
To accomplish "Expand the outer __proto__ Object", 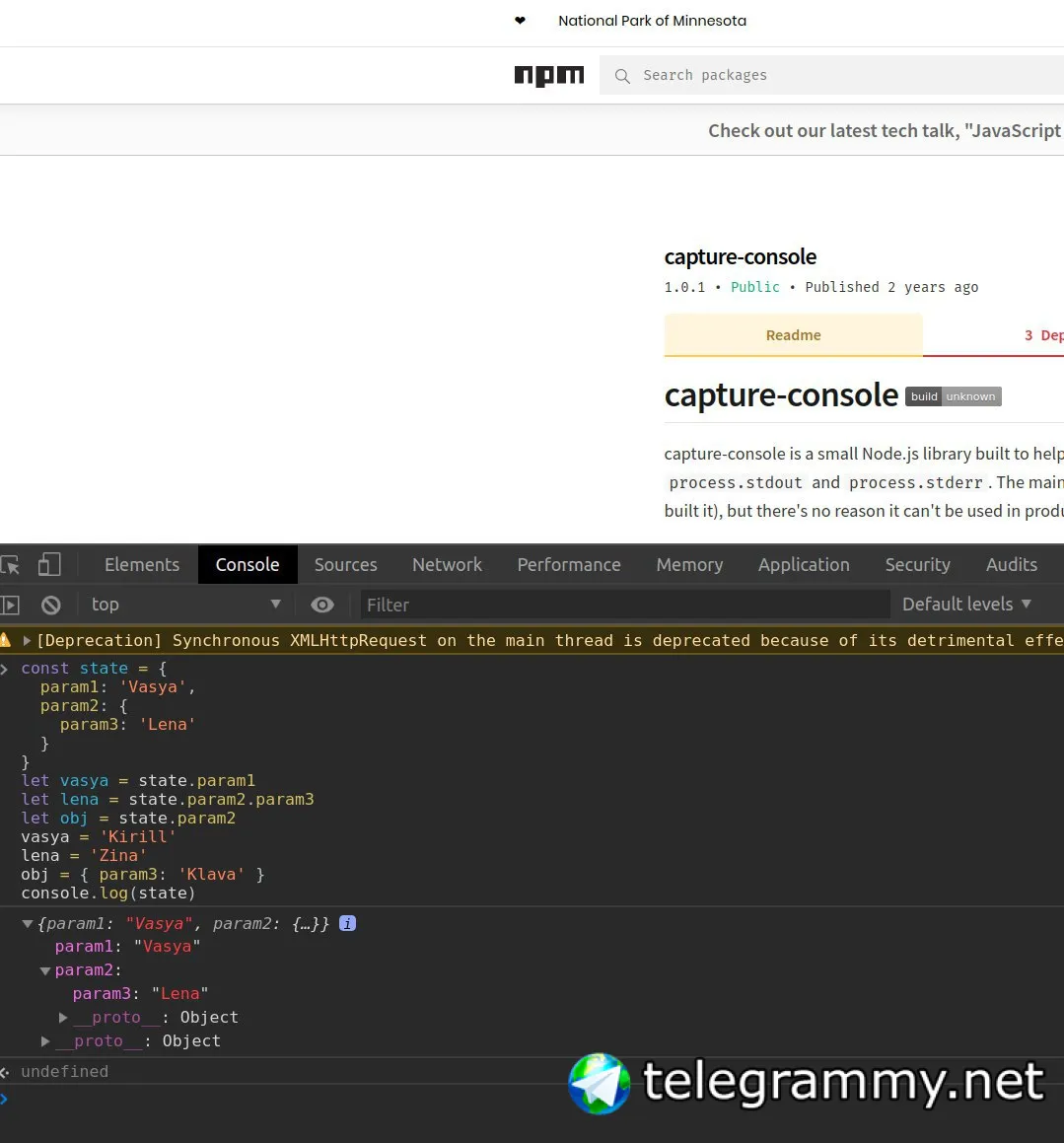I will 45,1041.
